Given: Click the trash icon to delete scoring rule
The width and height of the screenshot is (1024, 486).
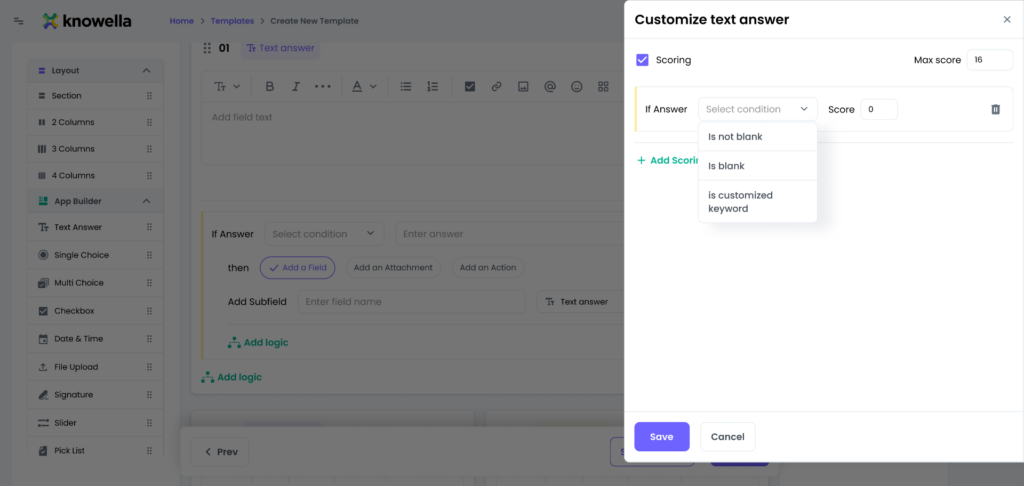Looking at the screenshot, I should click(x=995, y=109).
